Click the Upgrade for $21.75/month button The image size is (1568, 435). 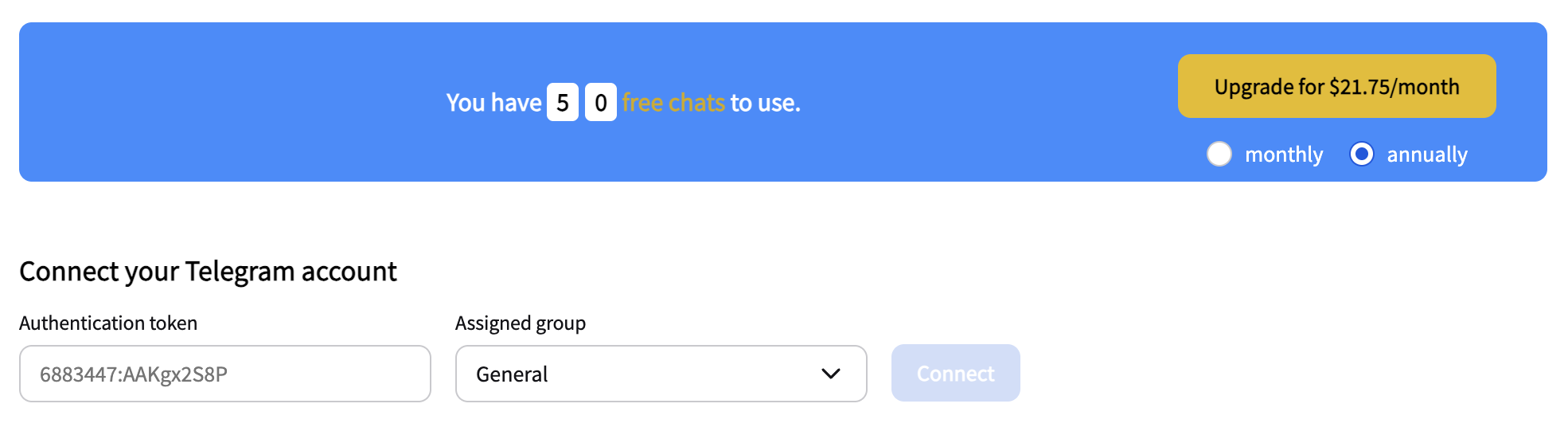[x=1336, y=86]
